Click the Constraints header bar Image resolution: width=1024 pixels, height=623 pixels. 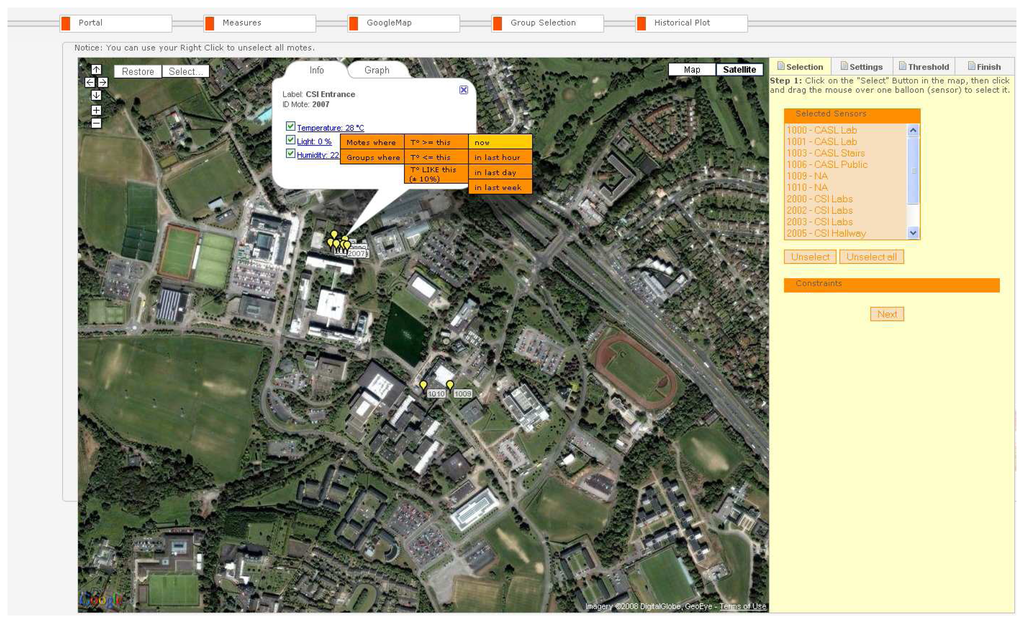click(891, 284)
